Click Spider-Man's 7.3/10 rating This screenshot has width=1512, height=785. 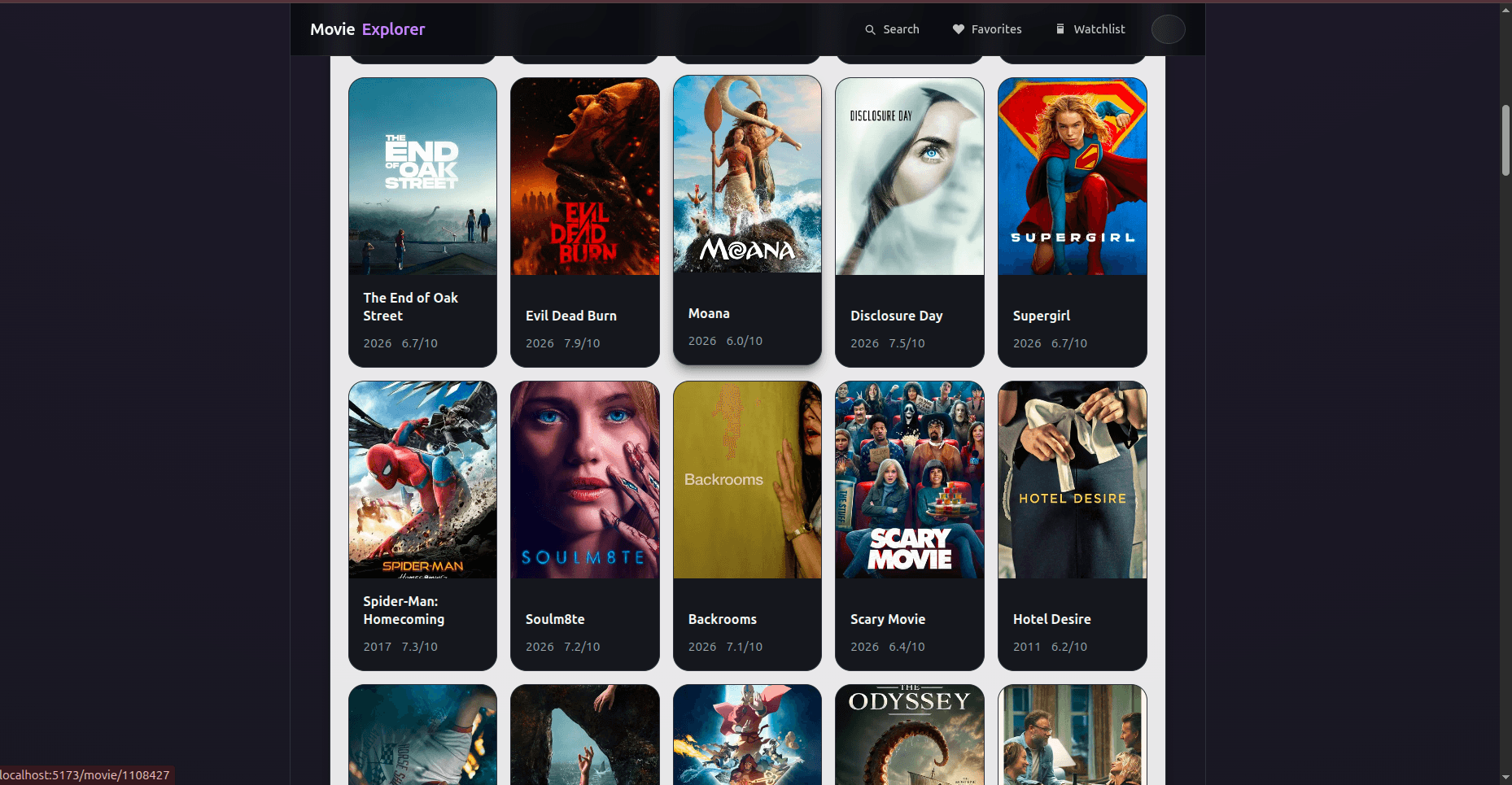pyautogui.click(x=420, y=647)
